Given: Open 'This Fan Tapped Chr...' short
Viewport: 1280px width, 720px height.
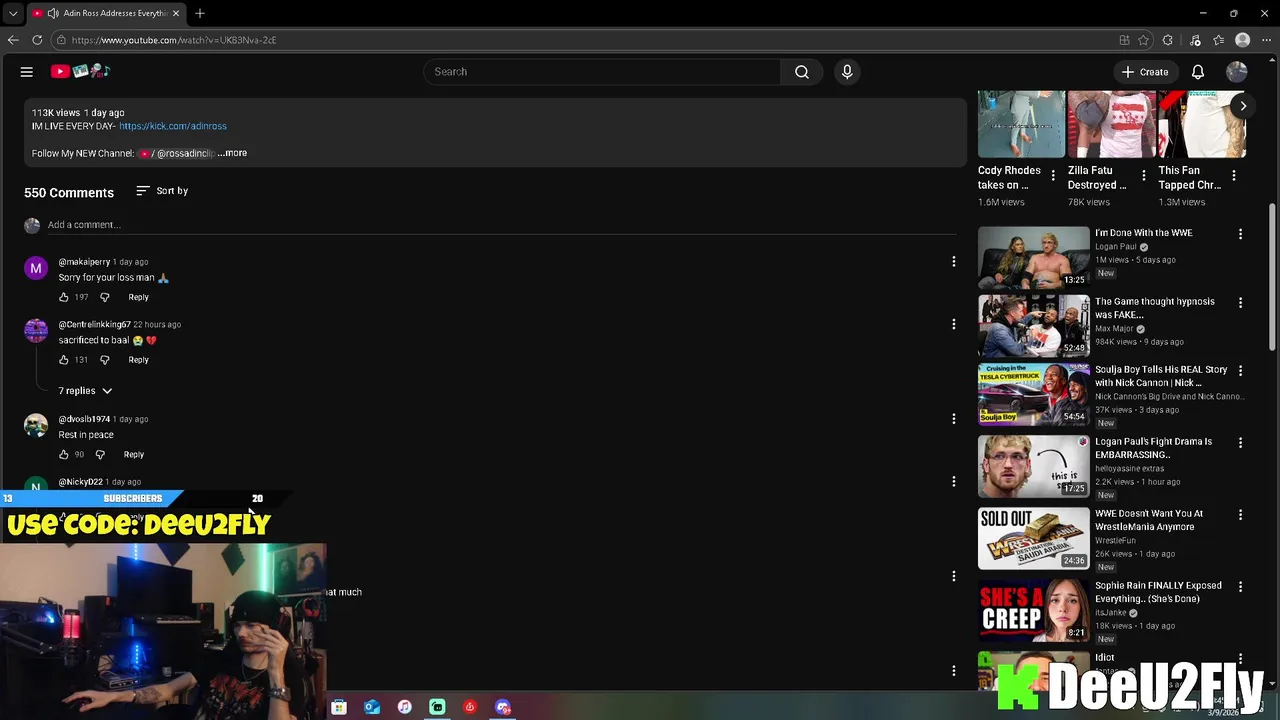Looking at the screenshot, I should coord(1190,177).
